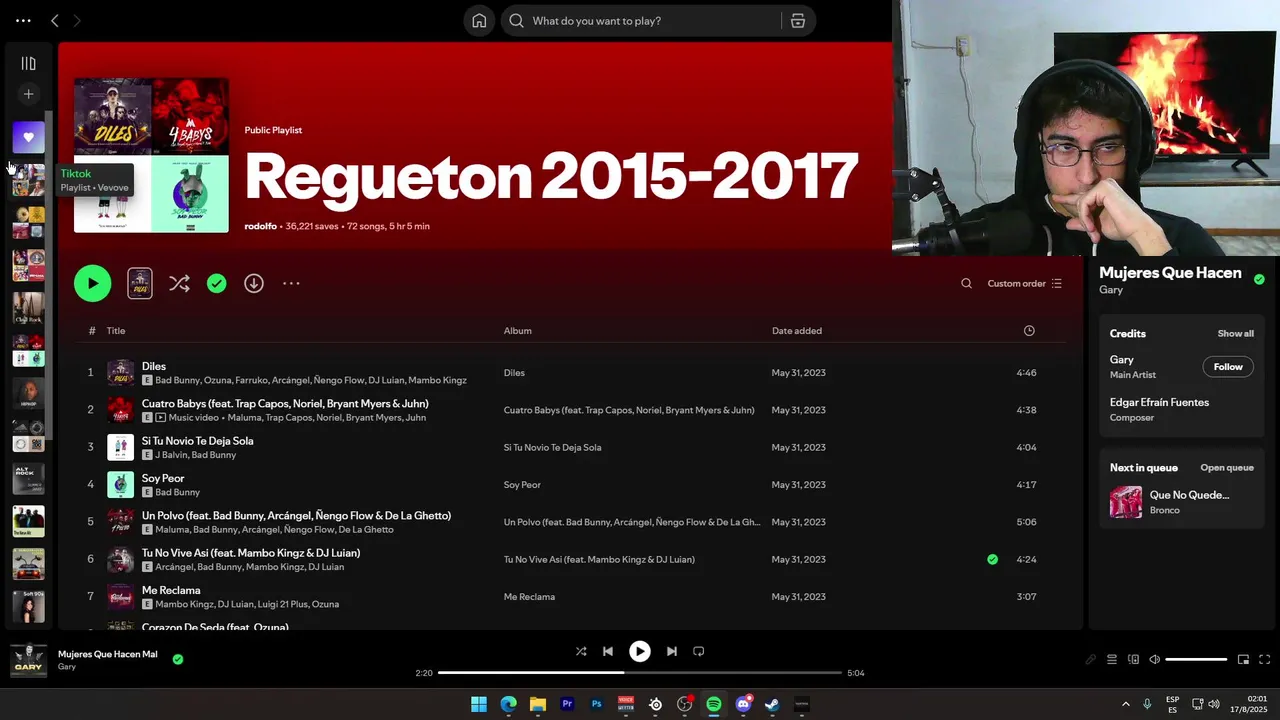
Task: Skip to previous track
Action: click(x=607, y=651)
